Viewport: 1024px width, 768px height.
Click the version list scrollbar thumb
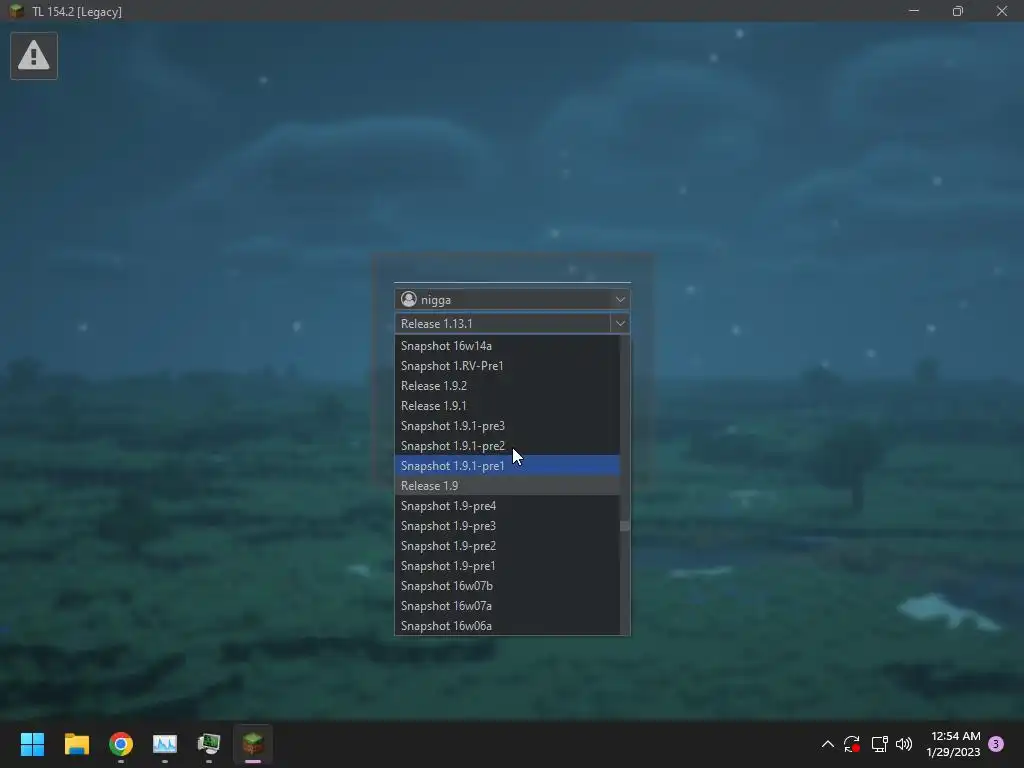625,526
